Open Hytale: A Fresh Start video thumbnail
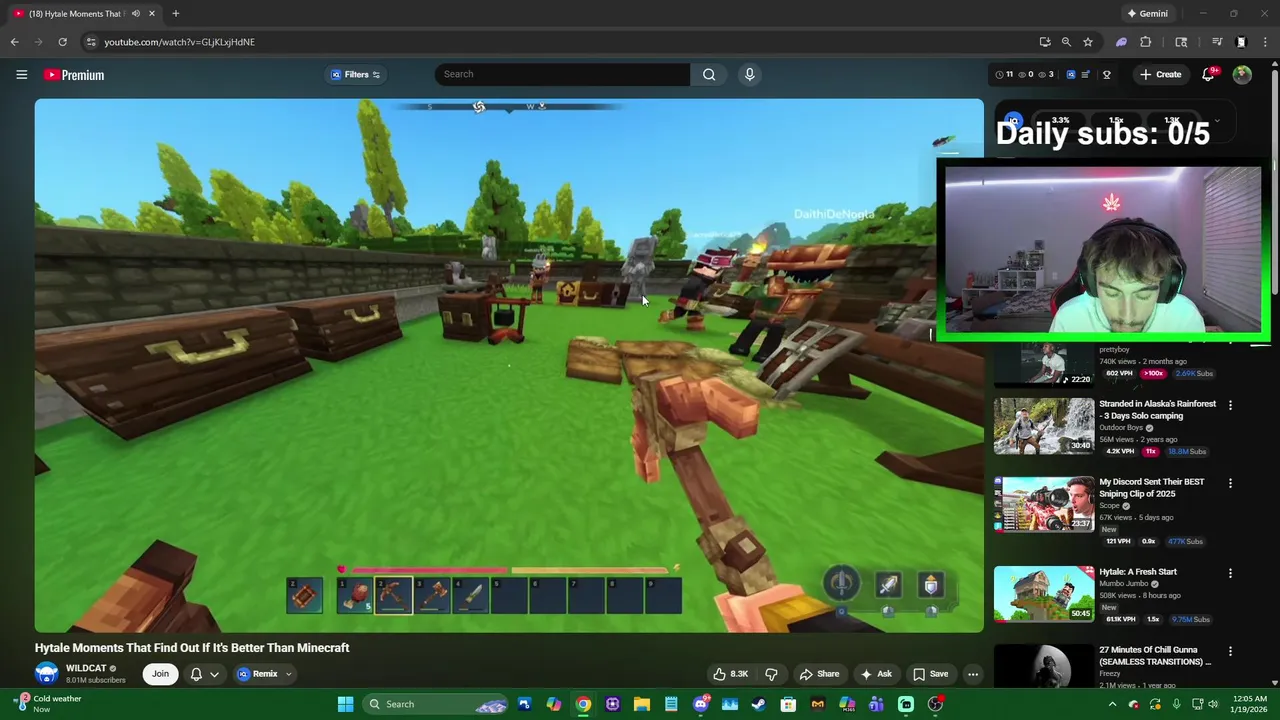This screenshot has height=720, width=1280. pyautogui.click(x=1044, y=594)
